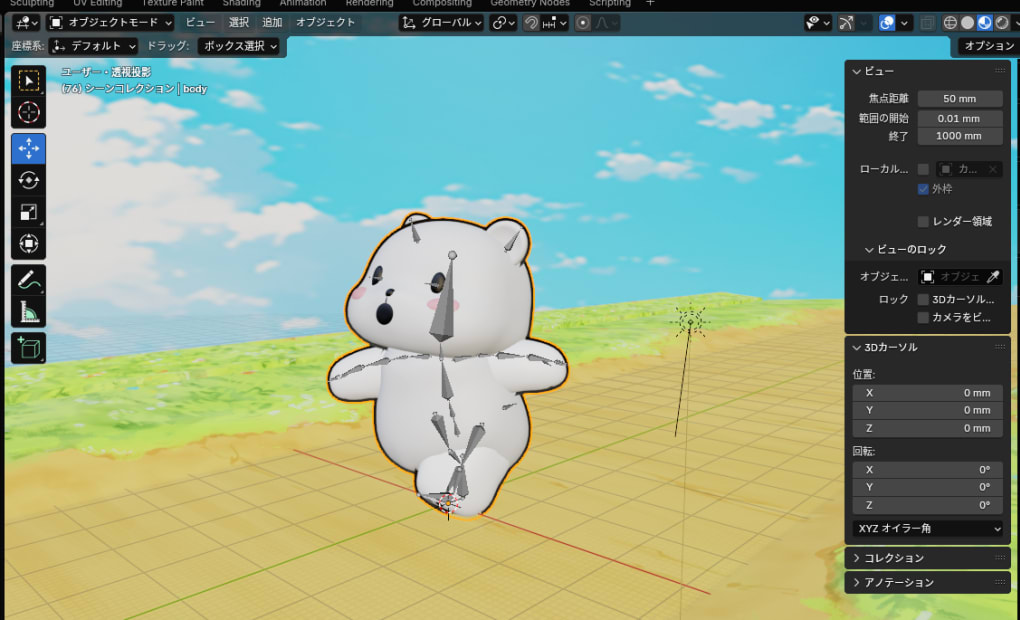Click eyedropper in the lock object field
Viewport: 1020px width, 620px height.
point(993,277)
